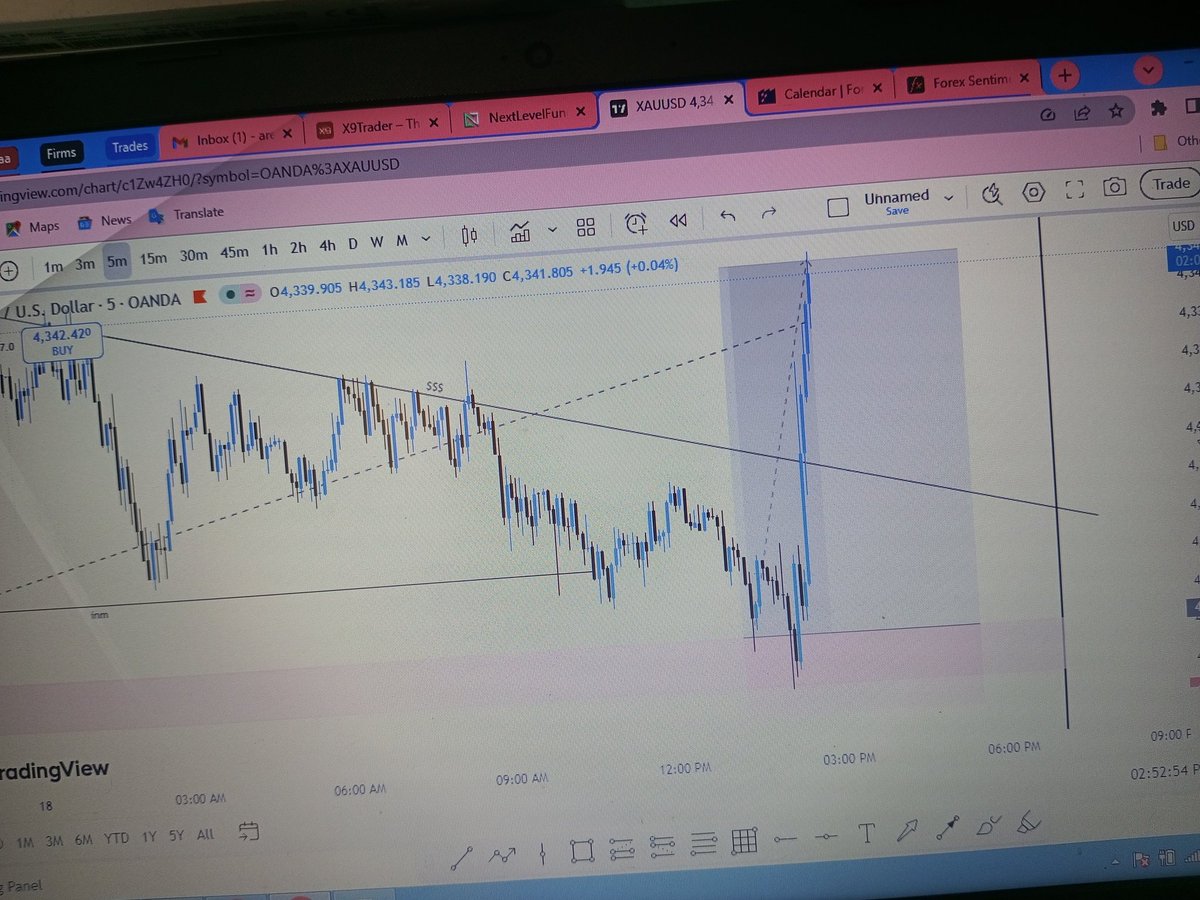1200x900 pixels.
Task: Switch to the 4h timeframe
Action: tap(327, 246)
